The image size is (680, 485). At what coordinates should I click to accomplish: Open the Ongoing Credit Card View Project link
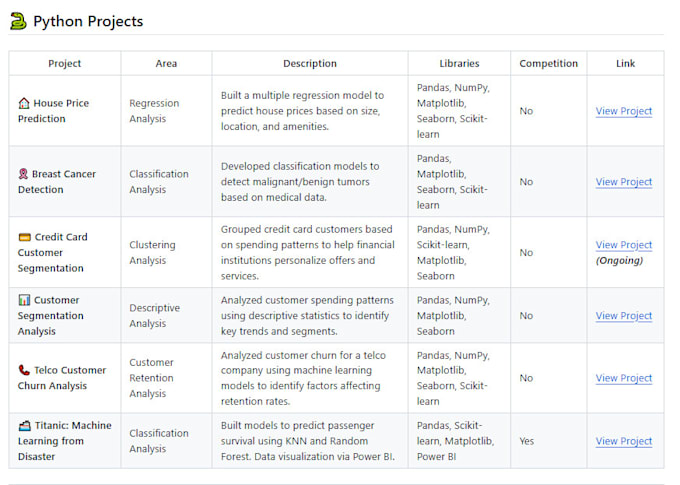624,245
